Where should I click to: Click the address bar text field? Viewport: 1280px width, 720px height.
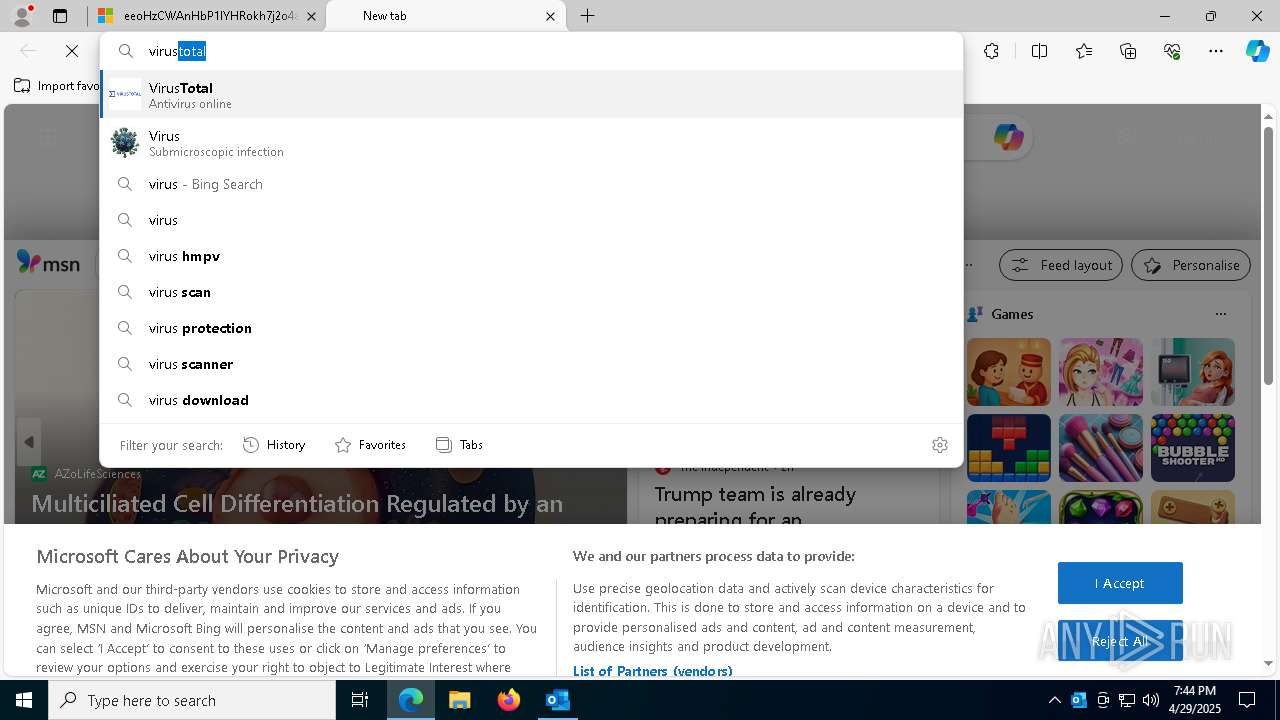(531, 51)
